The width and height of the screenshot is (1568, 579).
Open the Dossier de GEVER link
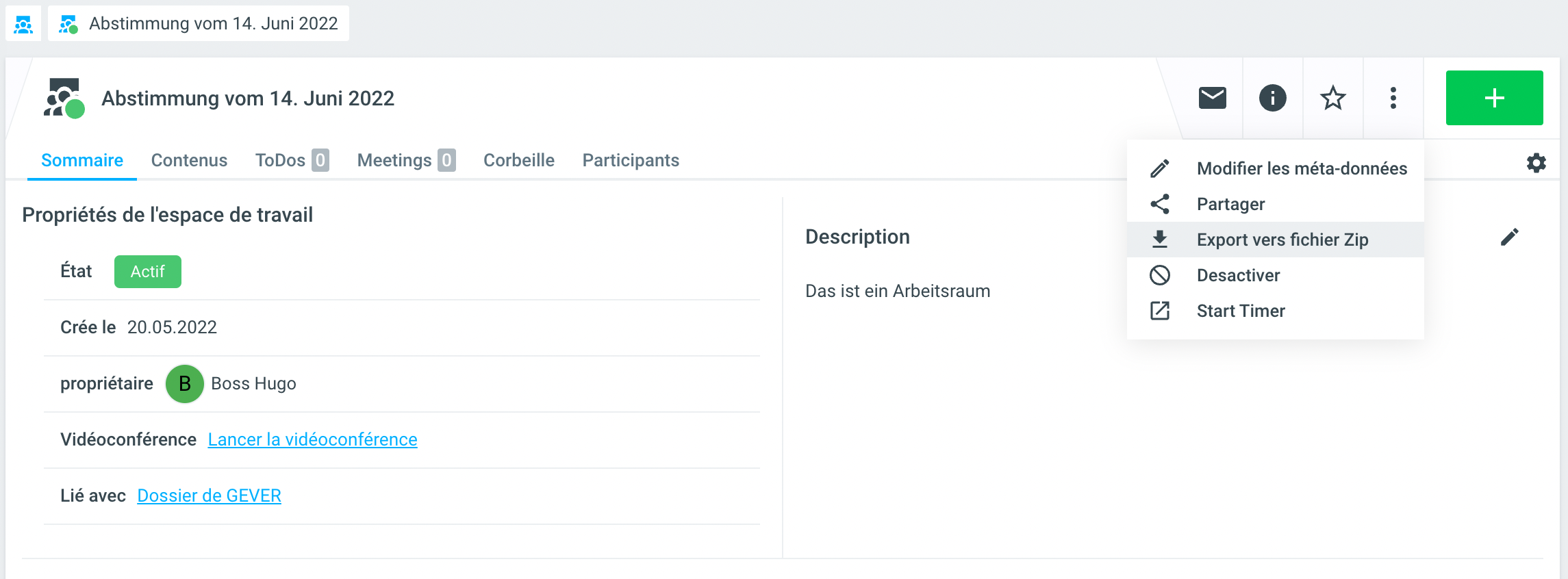tap(209, 496)
